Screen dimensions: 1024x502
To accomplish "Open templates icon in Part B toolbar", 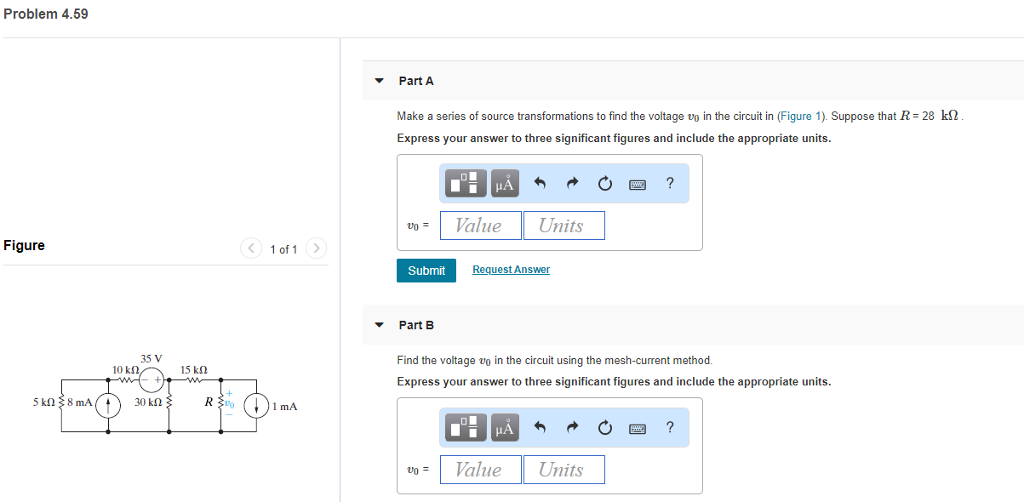I will click(466, 428).
